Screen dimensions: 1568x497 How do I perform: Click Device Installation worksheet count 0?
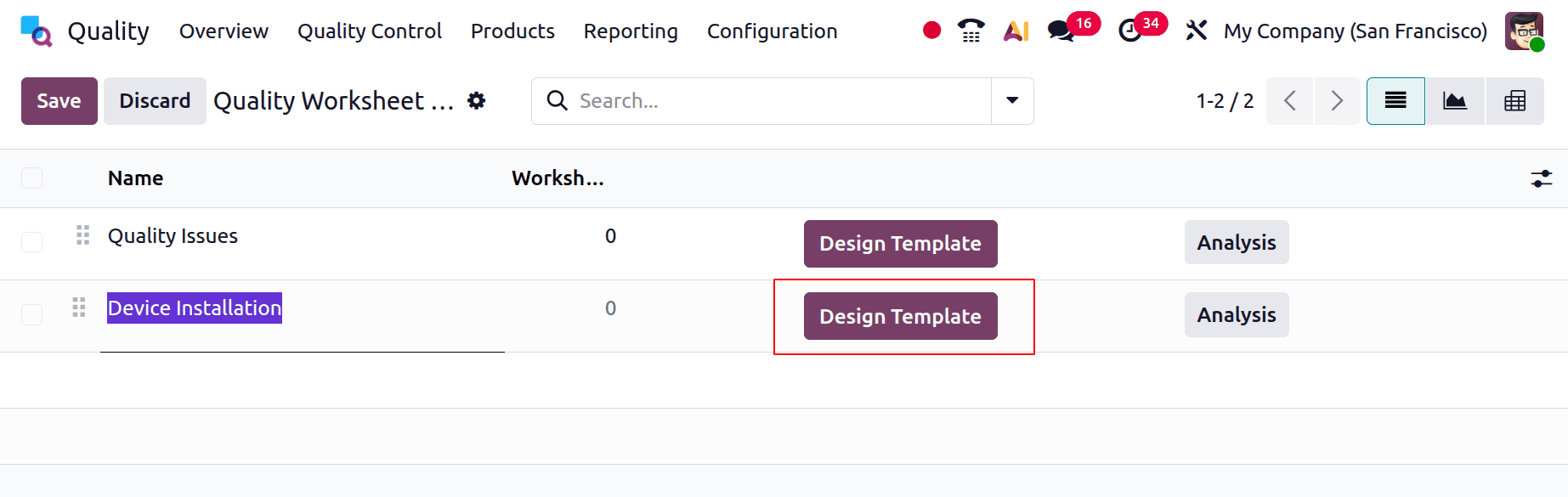(x=610, y=308)
